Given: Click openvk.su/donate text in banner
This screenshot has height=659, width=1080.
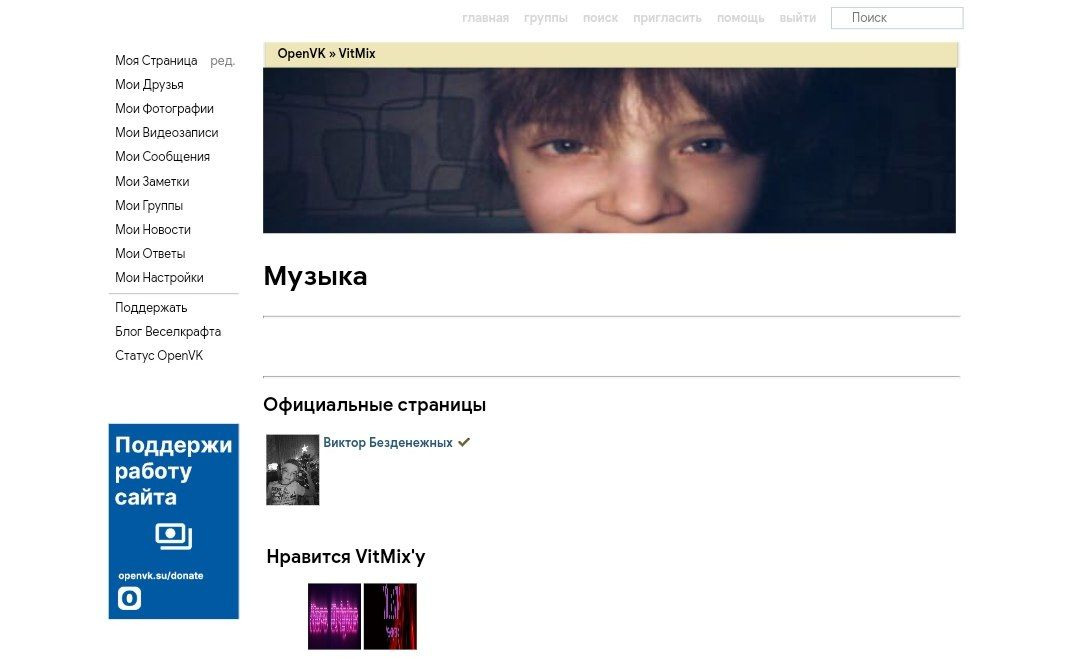Looking at the screenshot, I should pyautogui.click(x=160, y=576).
